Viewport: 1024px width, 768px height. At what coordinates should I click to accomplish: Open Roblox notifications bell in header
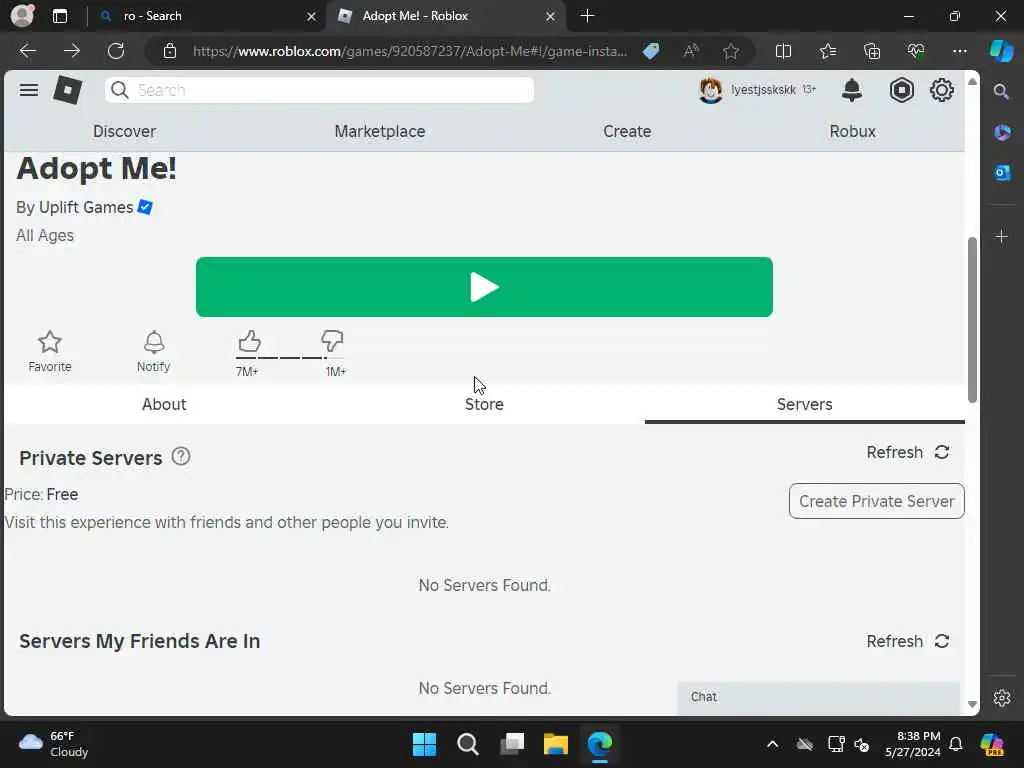[x=852, y=90]
